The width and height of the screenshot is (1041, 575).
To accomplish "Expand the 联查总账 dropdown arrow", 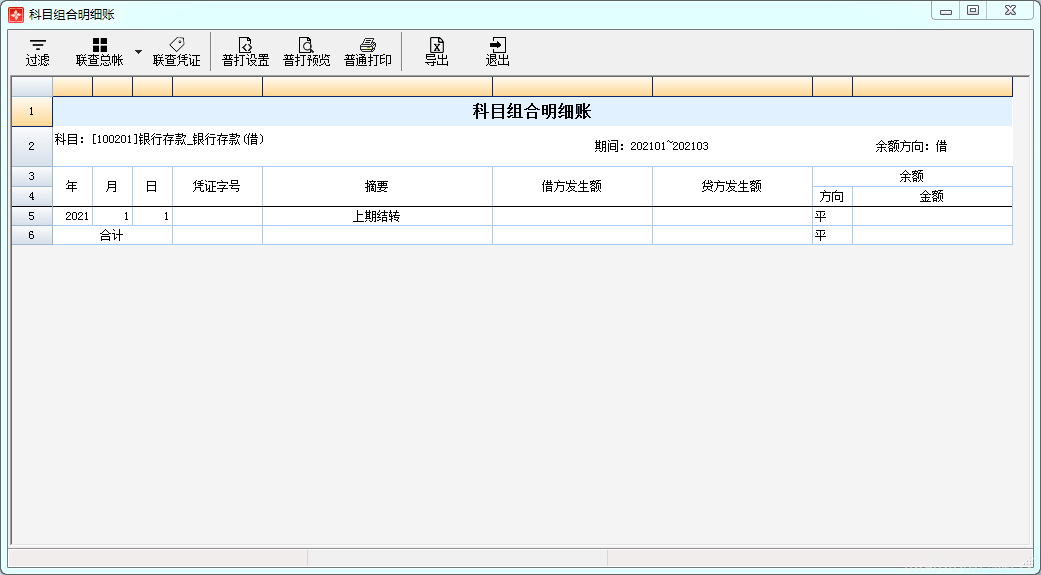I will [138, 51].
